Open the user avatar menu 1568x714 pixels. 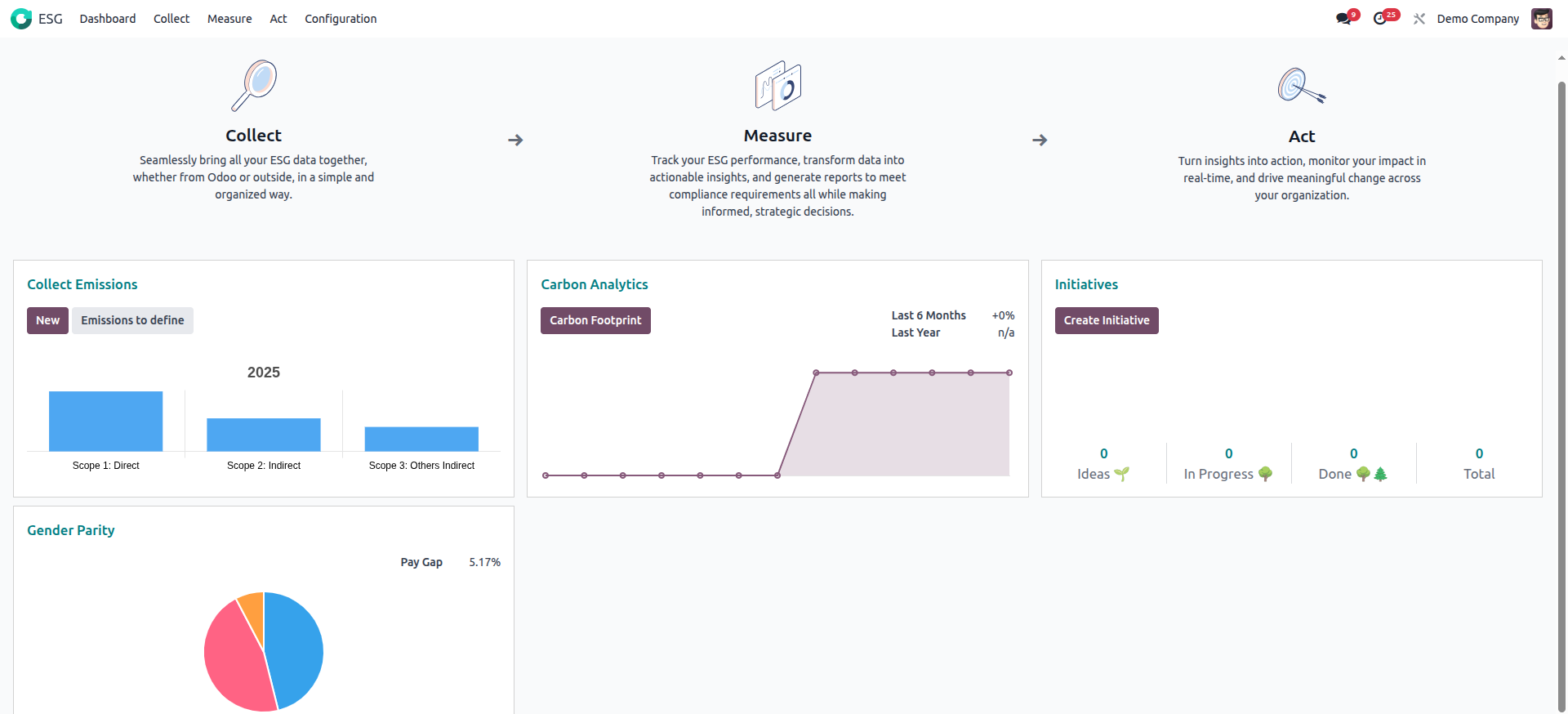(1542, 19)
